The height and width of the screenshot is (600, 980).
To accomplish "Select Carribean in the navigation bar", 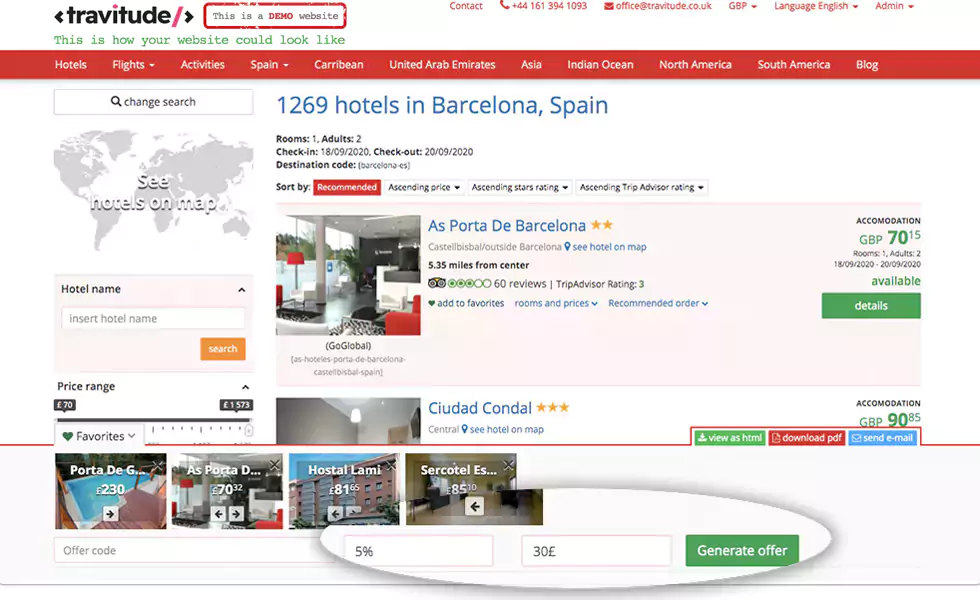I will [339, 64].
